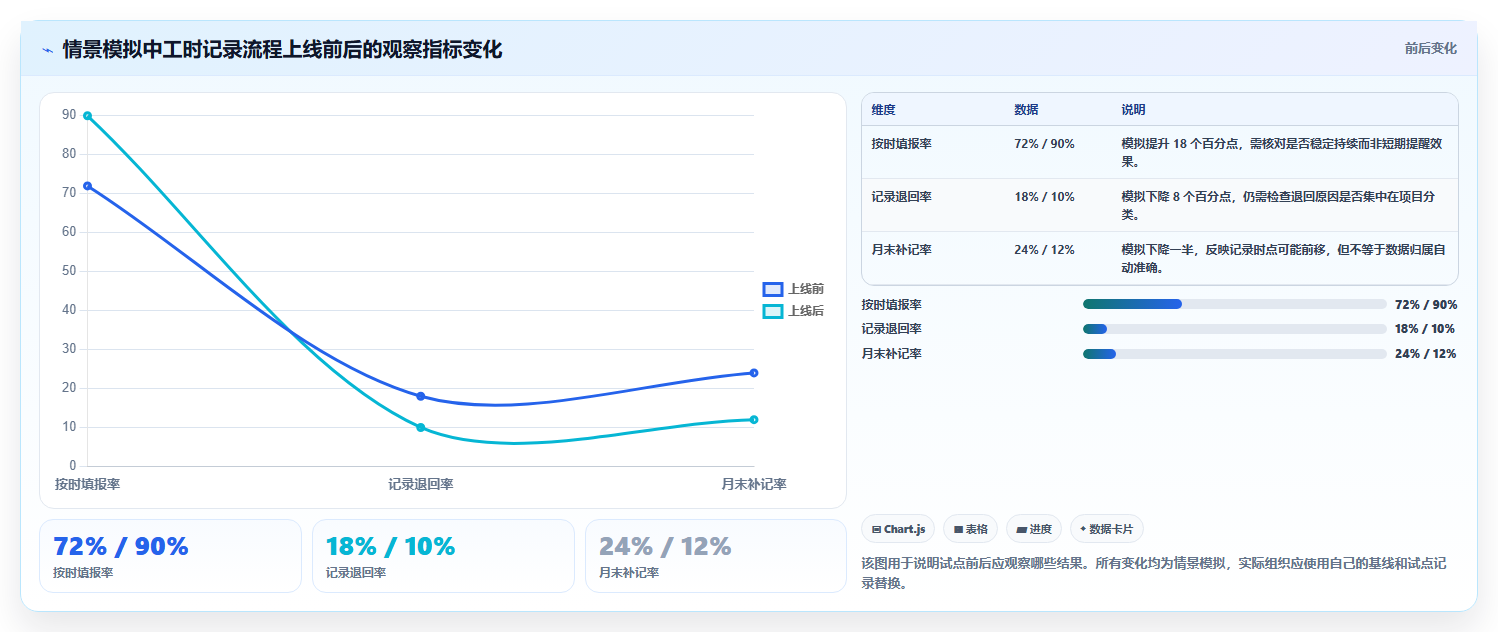1498x632 pixels.
Task: Click the 上线前 point at 月末补记率 (24)
Action: 754,373
